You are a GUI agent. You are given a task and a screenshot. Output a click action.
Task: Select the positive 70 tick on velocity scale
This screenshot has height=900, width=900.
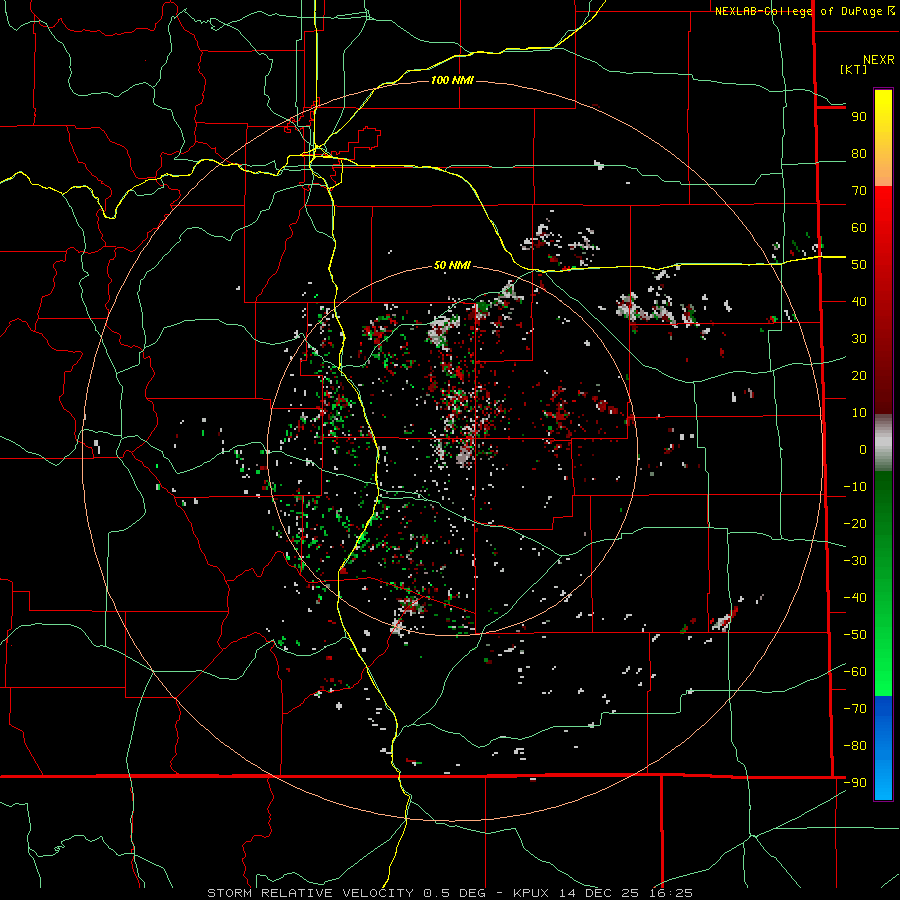click(x=859, y=191)
